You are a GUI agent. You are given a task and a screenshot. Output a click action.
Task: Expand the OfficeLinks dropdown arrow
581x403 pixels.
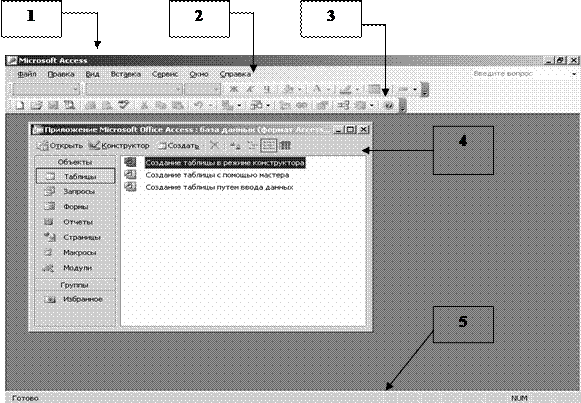(x=239, y=106)
